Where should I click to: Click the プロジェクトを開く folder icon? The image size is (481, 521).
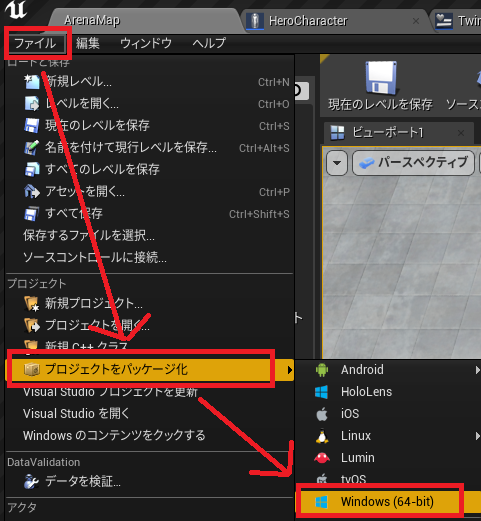(x=32, y=325)
